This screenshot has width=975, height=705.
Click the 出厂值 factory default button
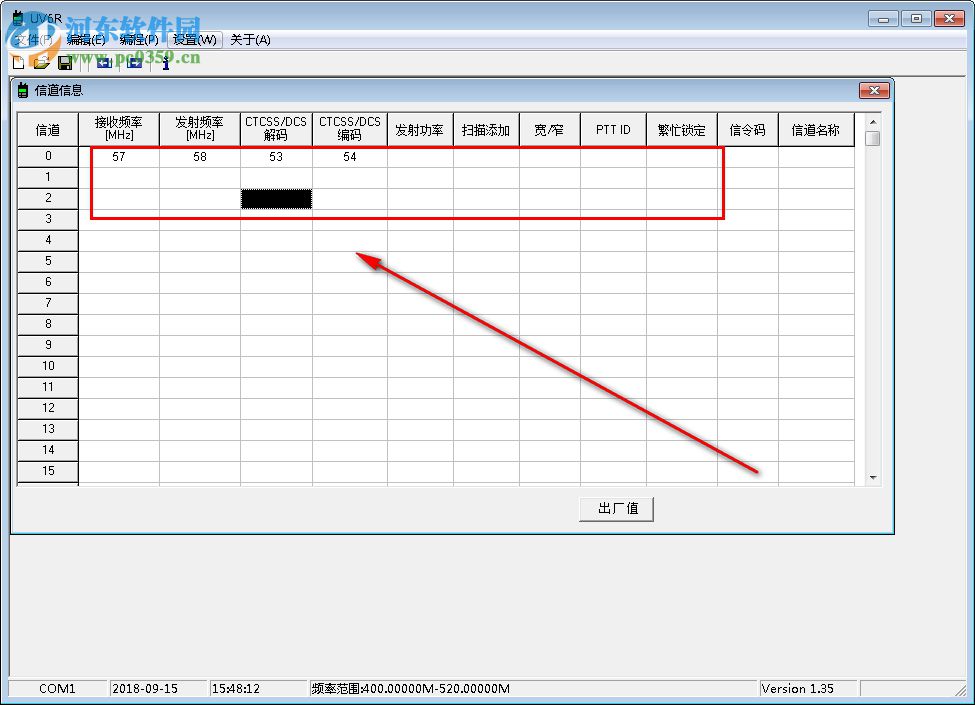[x=616, y=509]
